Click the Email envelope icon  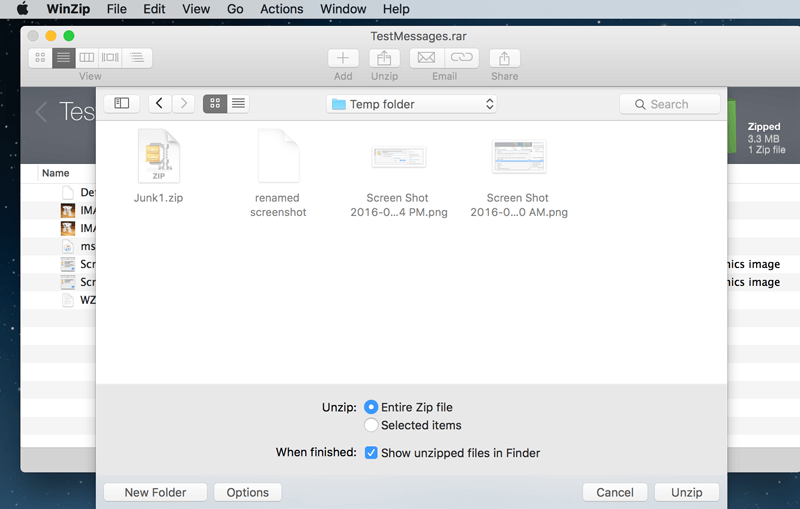pos(427,58)
